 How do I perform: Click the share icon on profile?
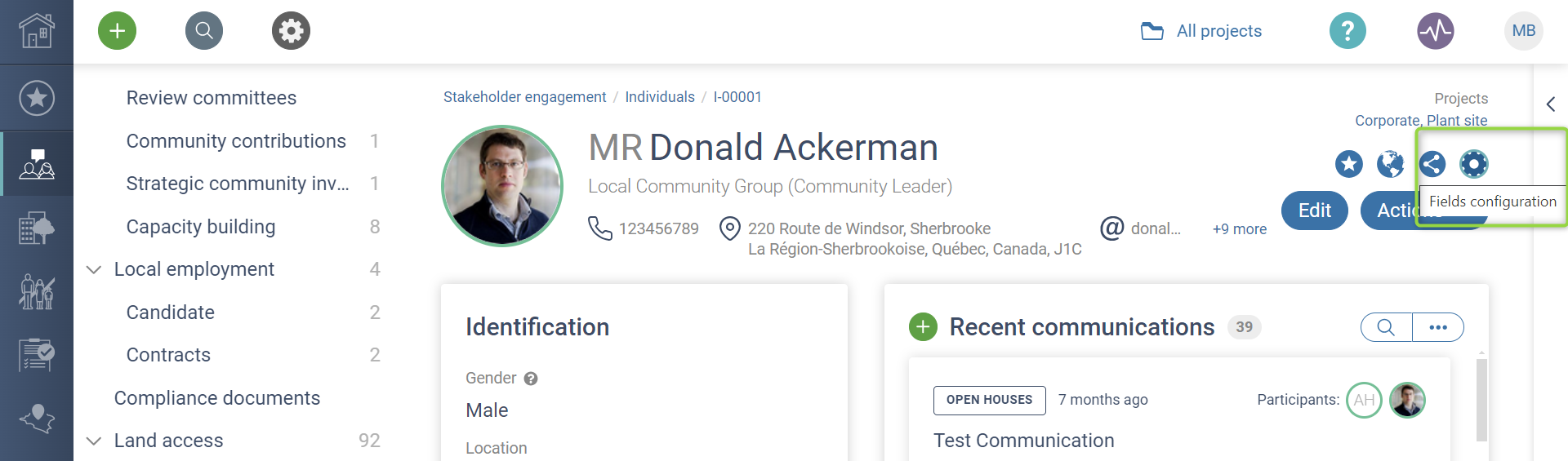[1432, 164]
